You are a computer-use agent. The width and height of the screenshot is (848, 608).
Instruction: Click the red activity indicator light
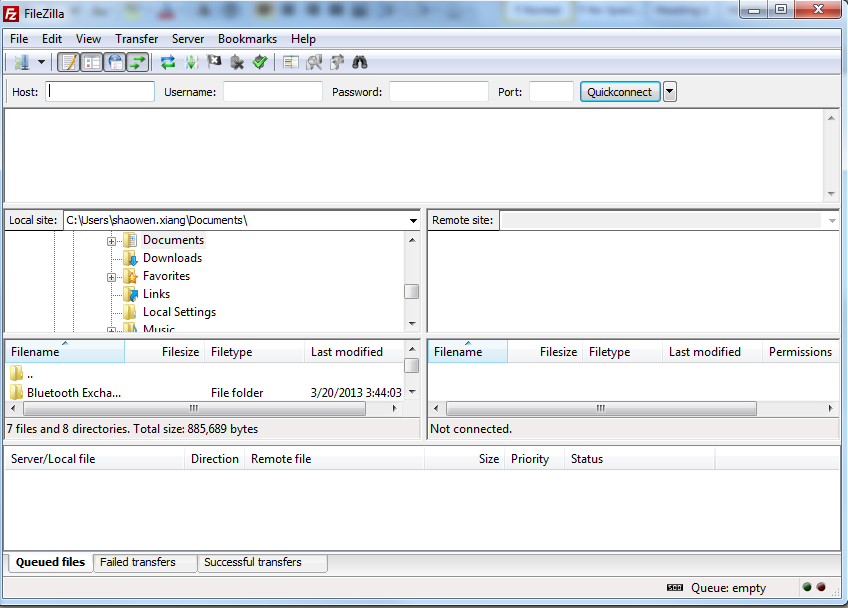tap(821, 587)
